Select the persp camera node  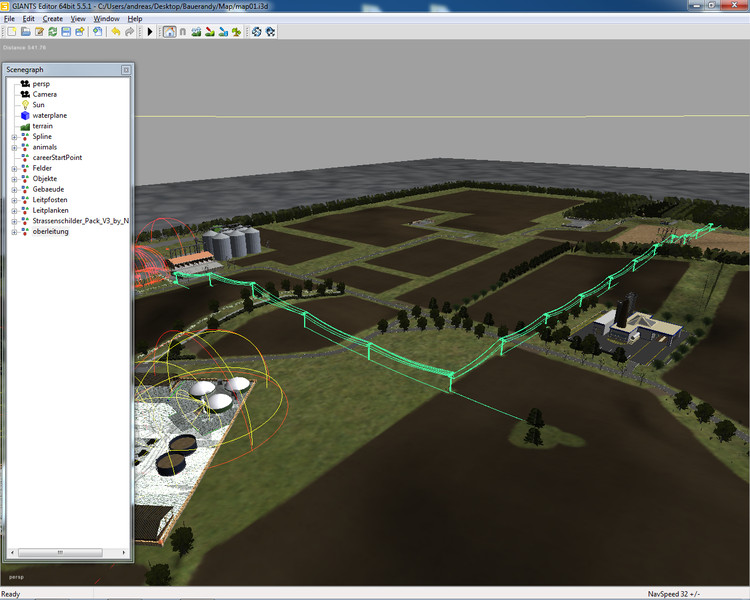(41, 84)
